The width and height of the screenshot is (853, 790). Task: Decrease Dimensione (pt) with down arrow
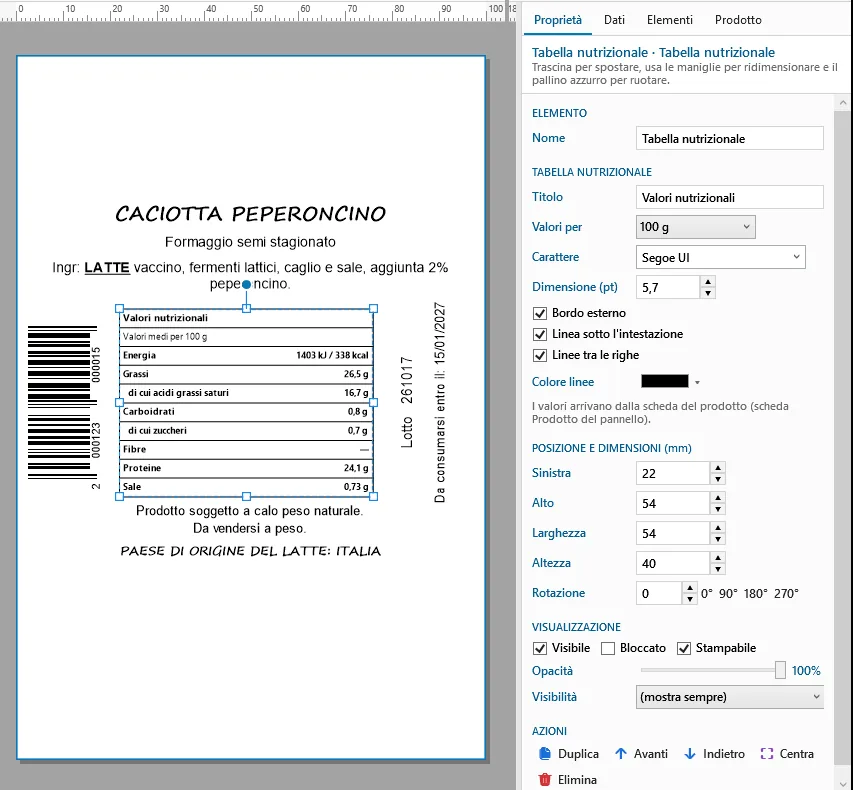(x=707, y=293)
